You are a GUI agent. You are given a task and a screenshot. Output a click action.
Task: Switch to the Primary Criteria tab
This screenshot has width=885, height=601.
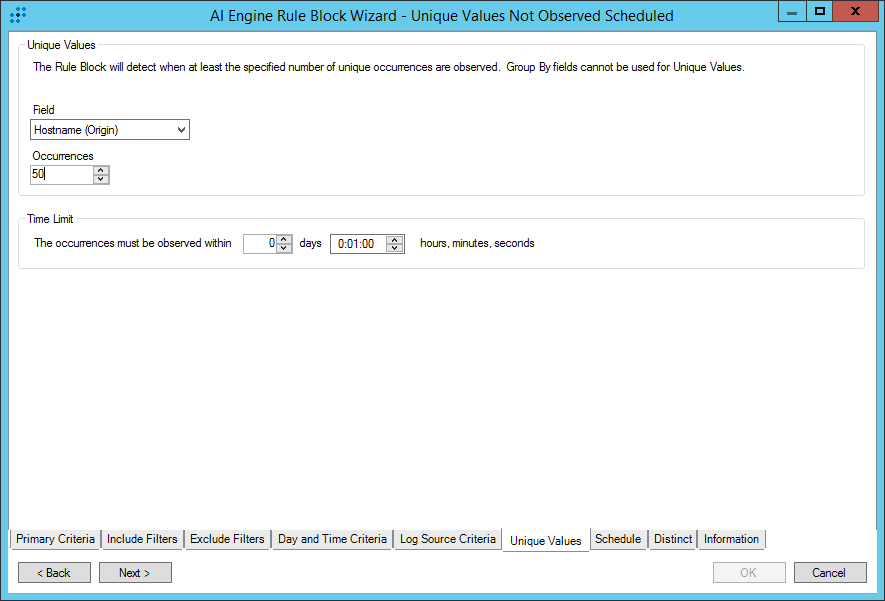(x=56, y=539)
